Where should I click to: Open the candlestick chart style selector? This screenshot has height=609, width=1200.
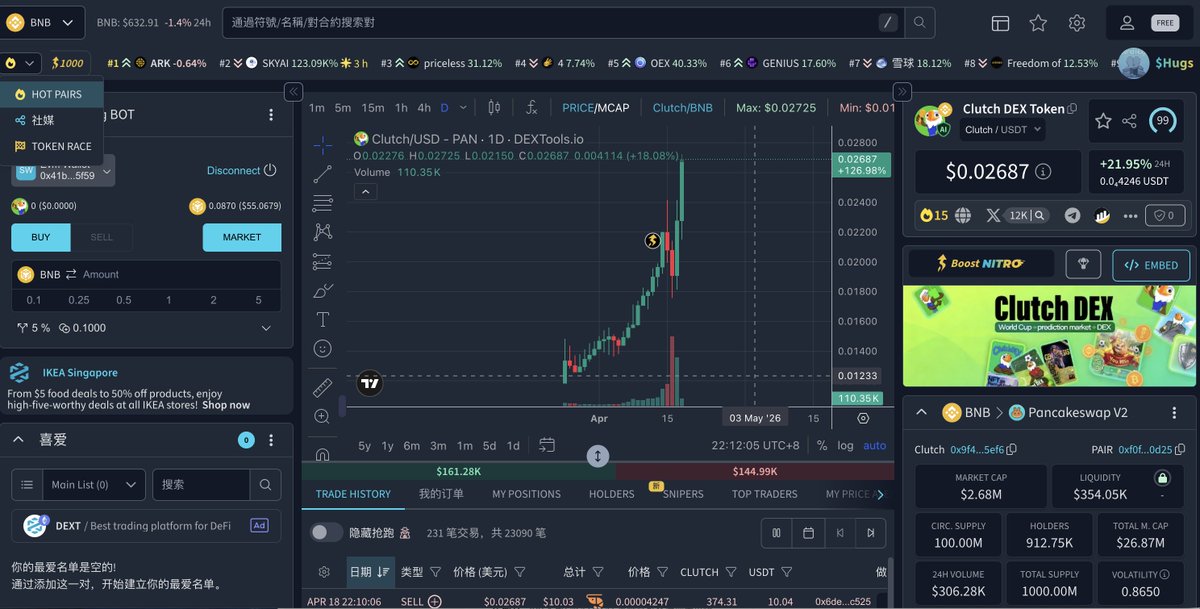point(494,107)
